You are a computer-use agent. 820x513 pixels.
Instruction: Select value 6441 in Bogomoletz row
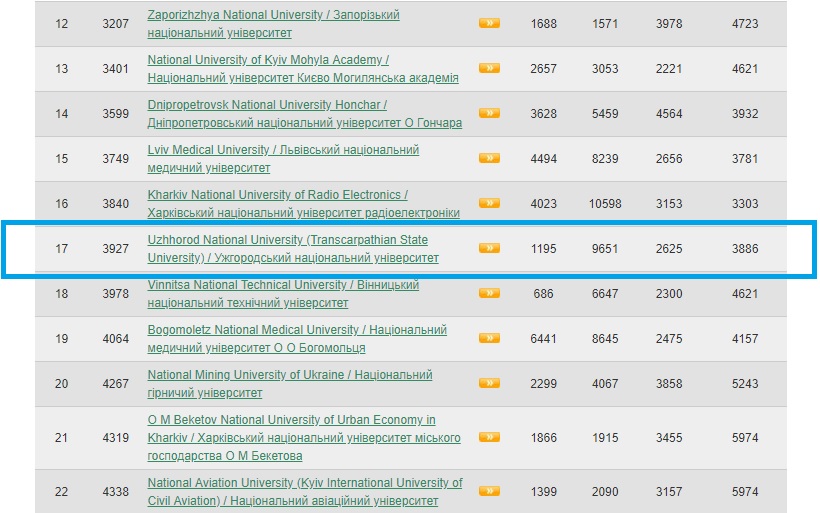[543, 339]
